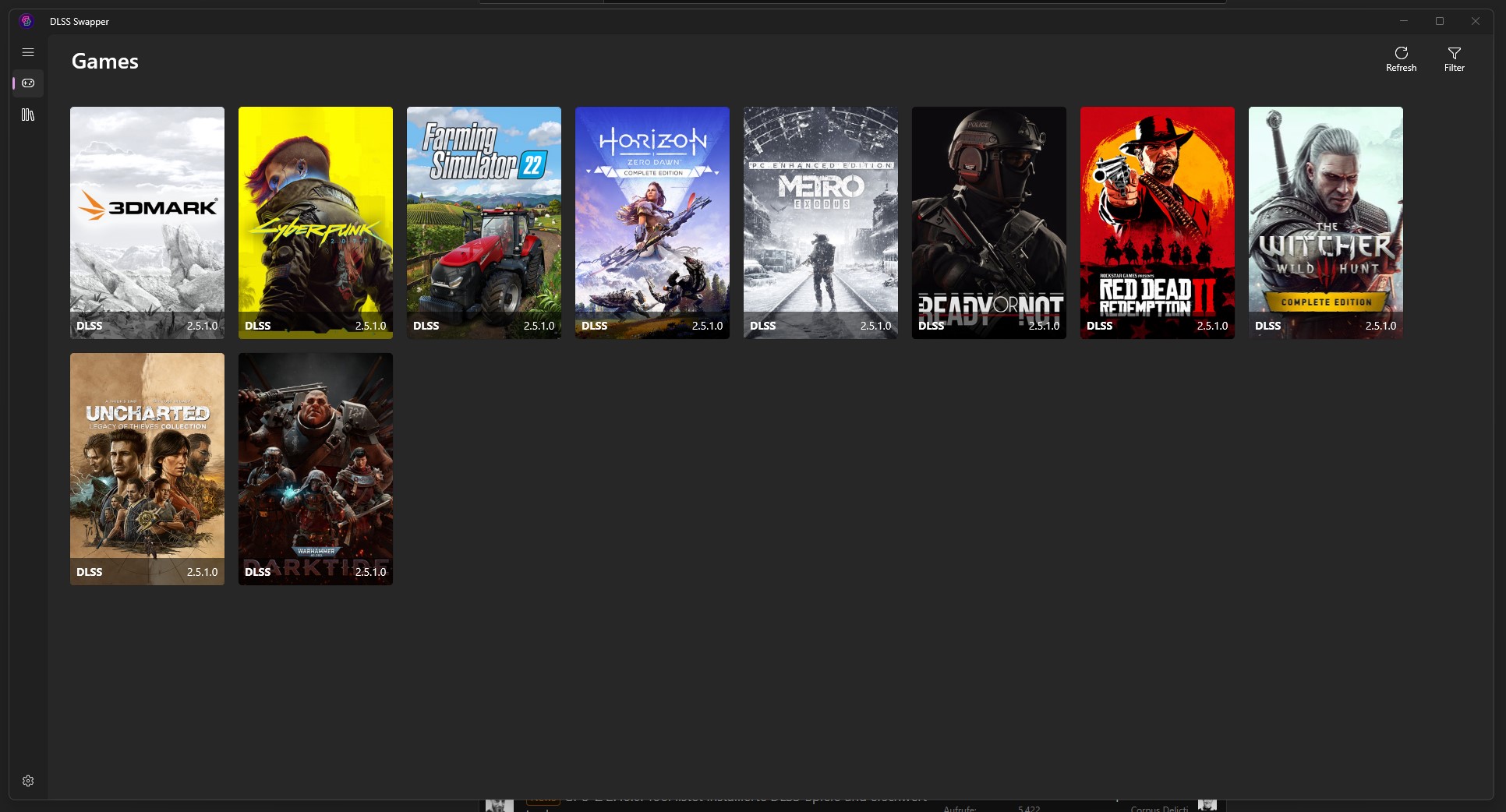This screenshot has width=1506, height=812.
Task: Click 2.5.1.0 version on Cyberpunk card
Action: (x=370, y=326)
